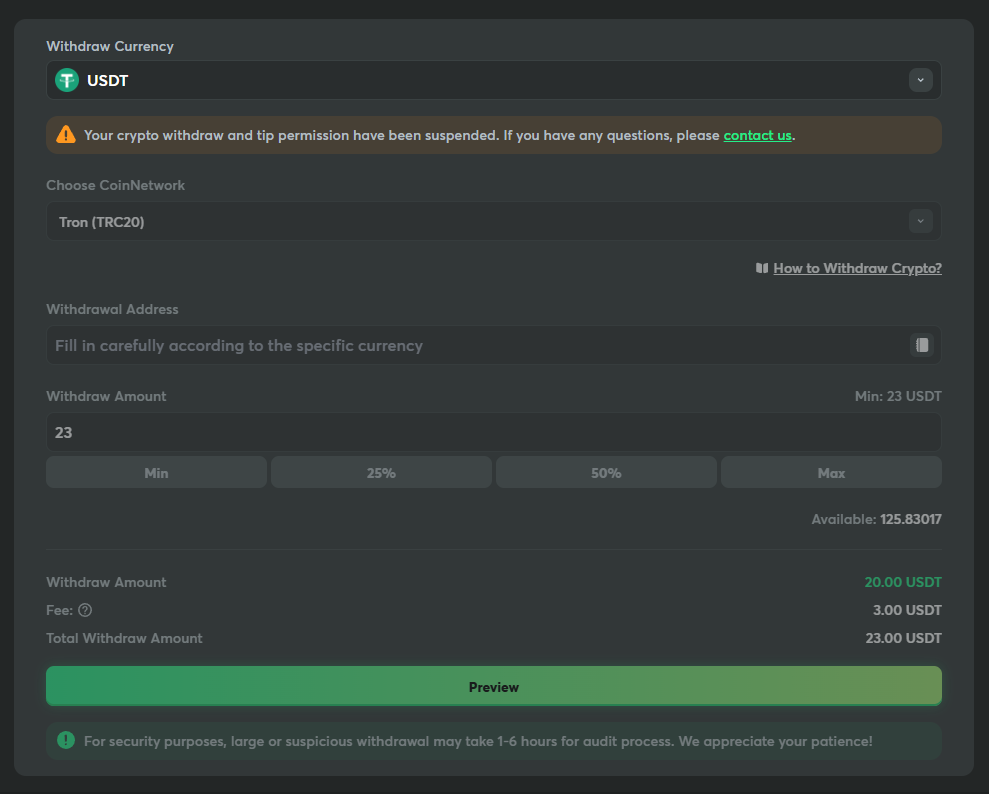Open the address book icon in Withdrawal Address
This screenshot has height=794, width=989.
[x=921, y=345]
